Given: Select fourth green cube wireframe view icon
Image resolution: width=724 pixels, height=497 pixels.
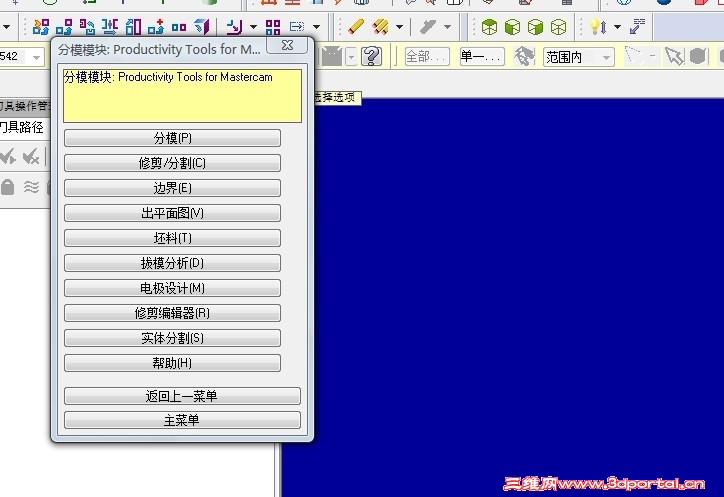Looking at the screenshot, I should click(559, 27).
